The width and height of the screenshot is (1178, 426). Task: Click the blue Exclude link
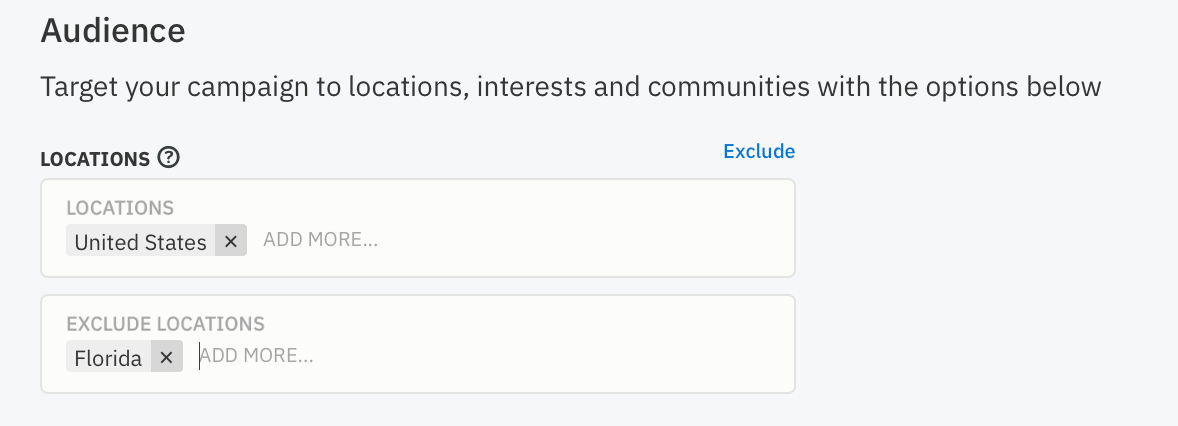(759, 151)
